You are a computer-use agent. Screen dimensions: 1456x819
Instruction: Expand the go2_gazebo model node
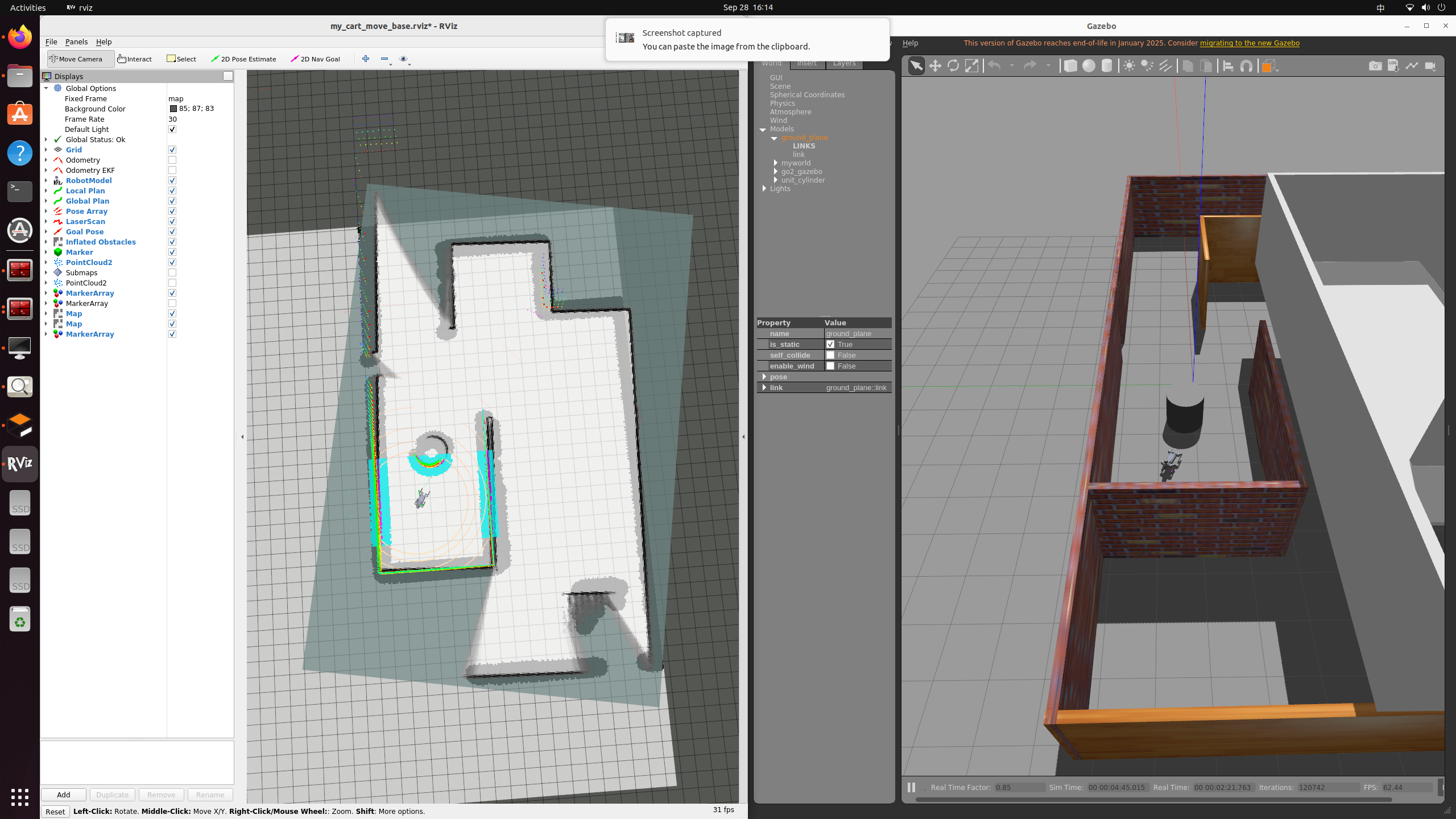pos(776,171)
